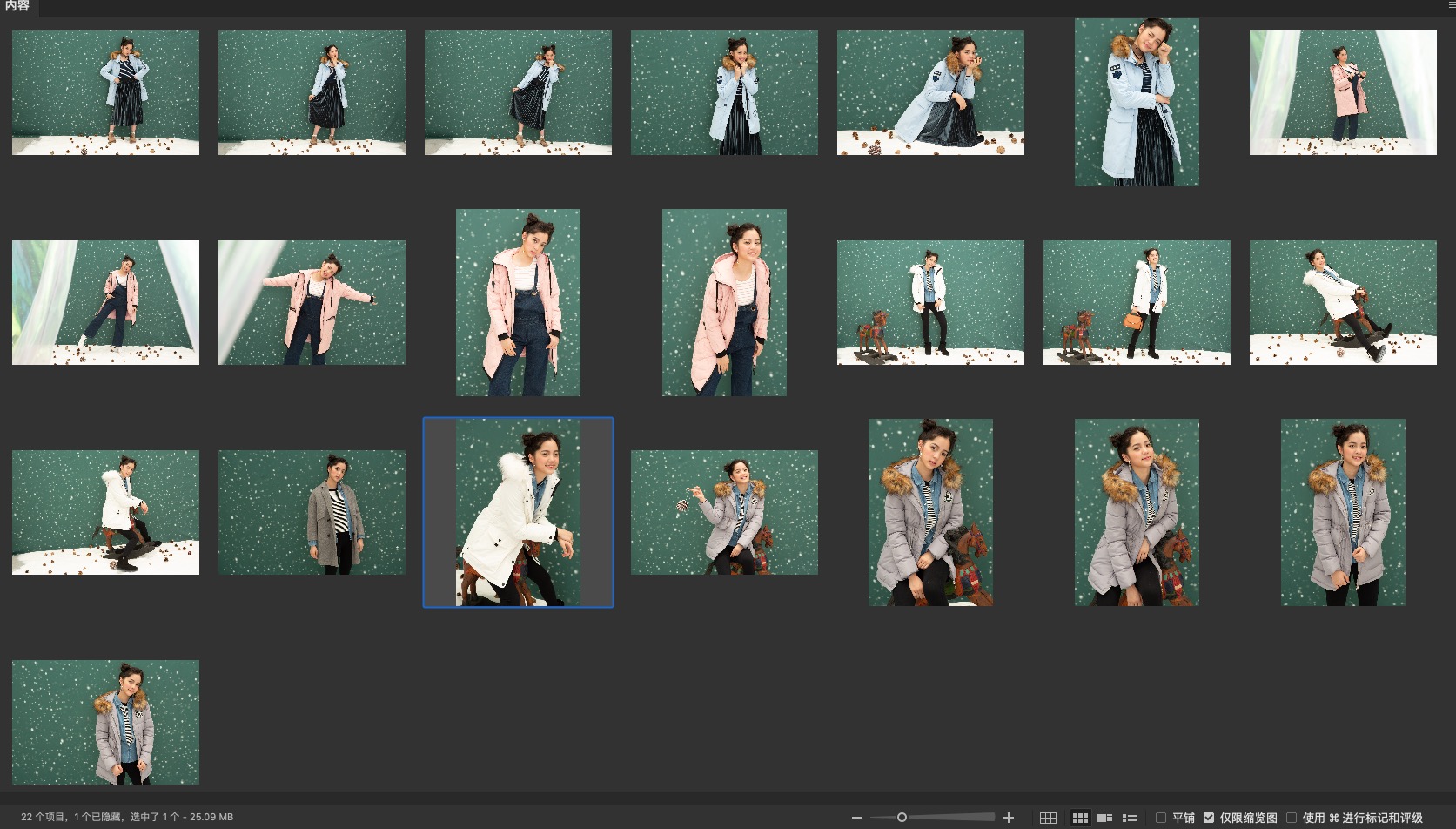Select the first blue coat thumbnail
Screen dimensions: 1456x829
coord(105,93)
